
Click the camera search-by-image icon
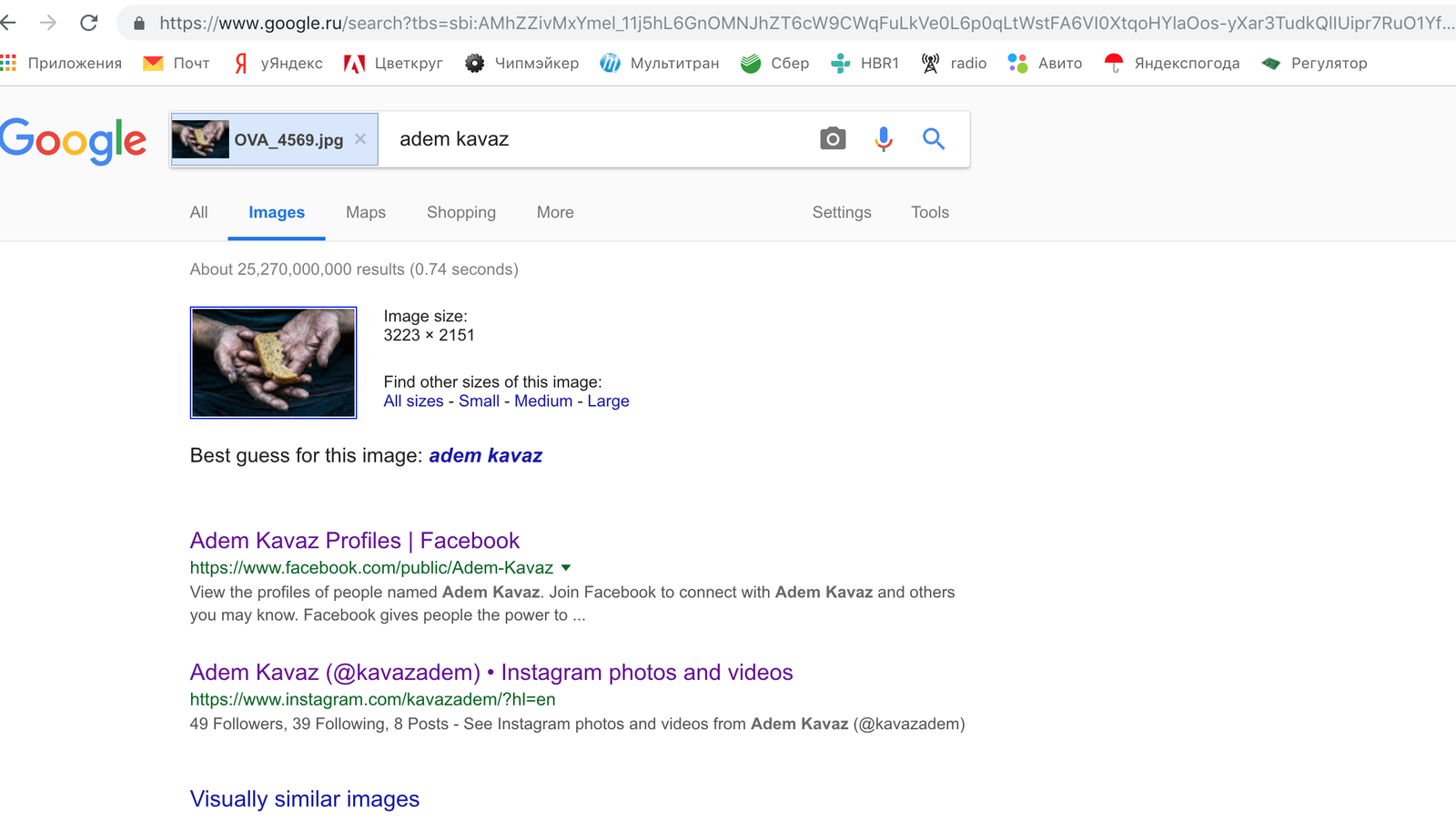[832, 139]
